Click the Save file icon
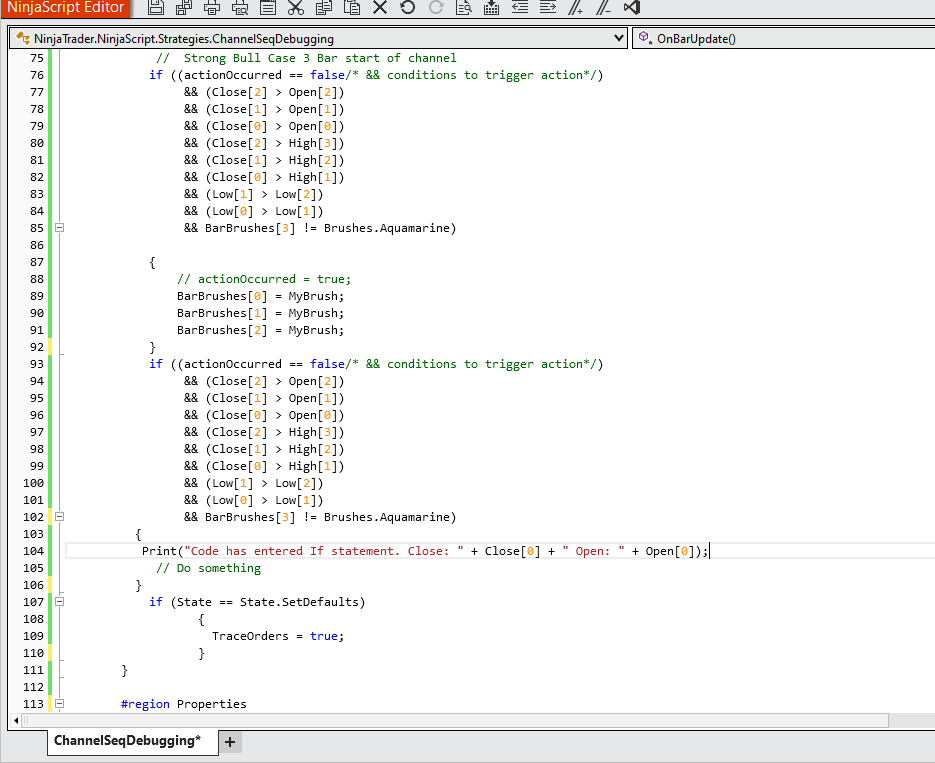The width and height of the screenshot is (935, 763). (x=156, y=8)
